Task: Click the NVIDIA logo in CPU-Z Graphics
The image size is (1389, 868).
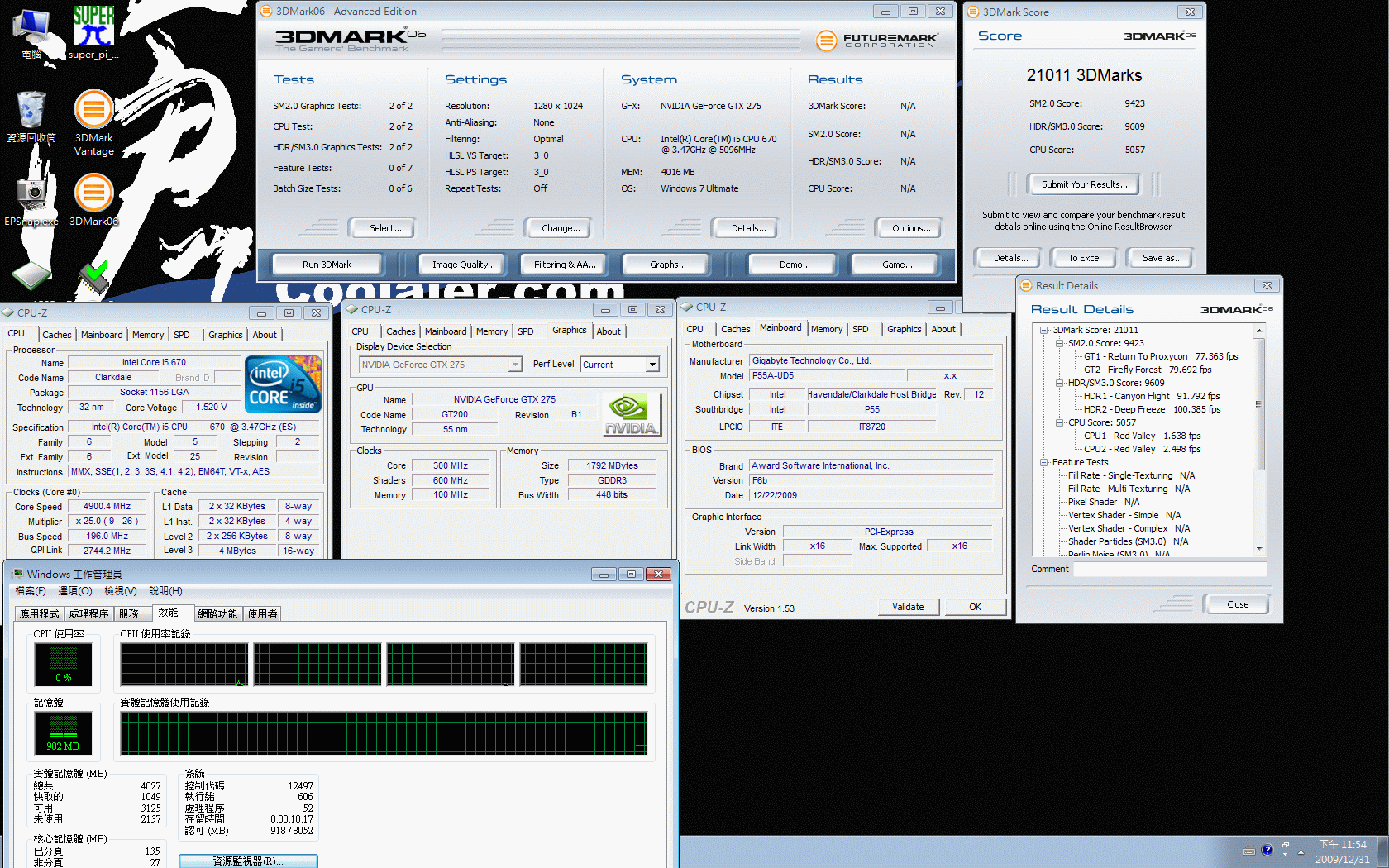Action: (632, 413)
